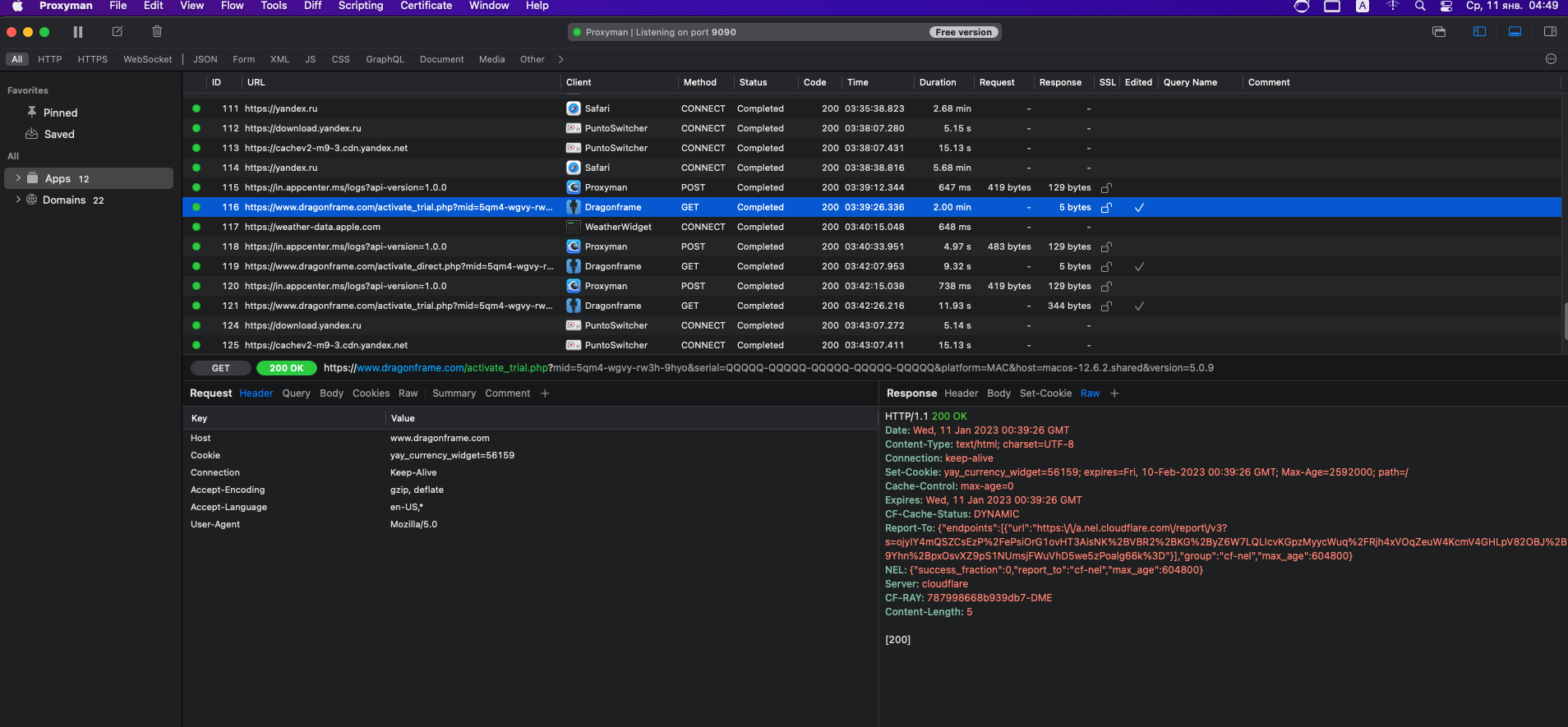Expand the Domains group
This screenshot has width=1568, height=727.
[x=18, y=200]
